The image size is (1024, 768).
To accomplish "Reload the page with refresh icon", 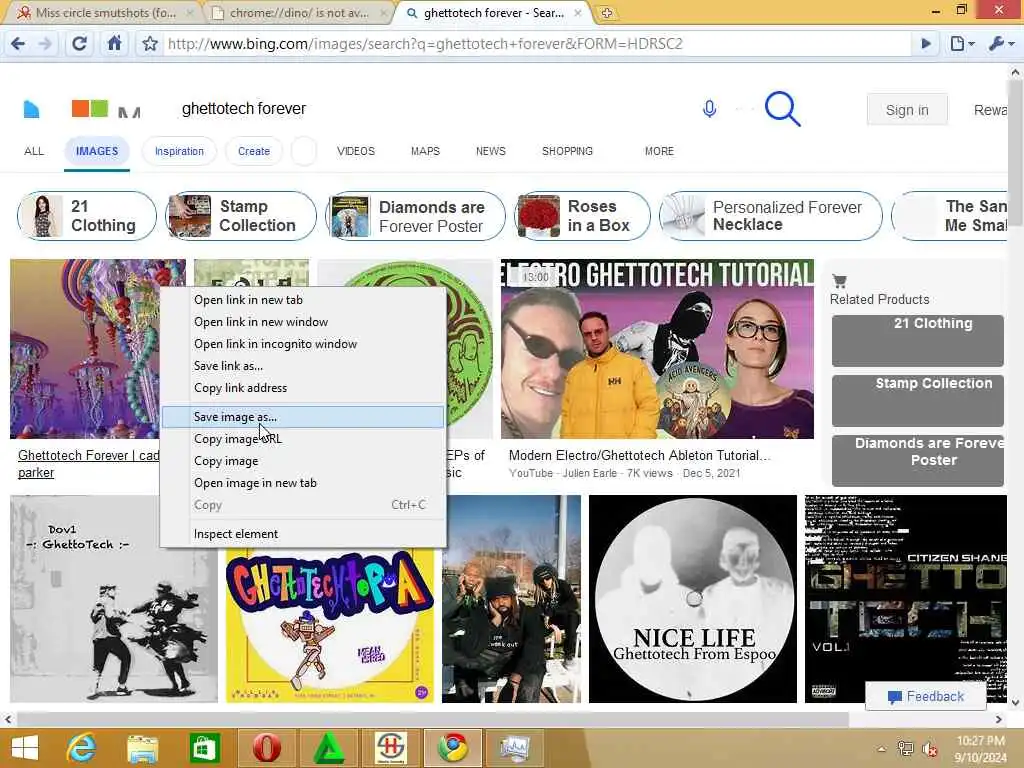I will [80, 44].
